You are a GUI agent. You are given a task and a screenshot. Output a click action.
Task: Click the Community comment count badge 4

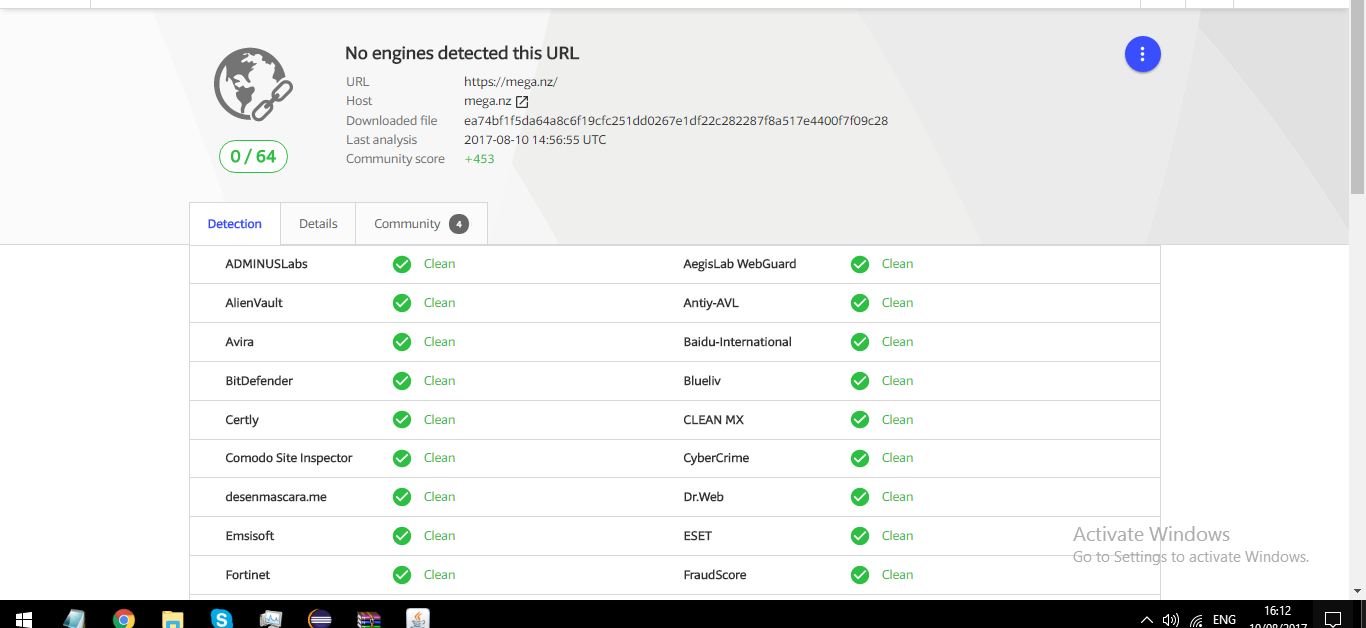click(459, 224)
